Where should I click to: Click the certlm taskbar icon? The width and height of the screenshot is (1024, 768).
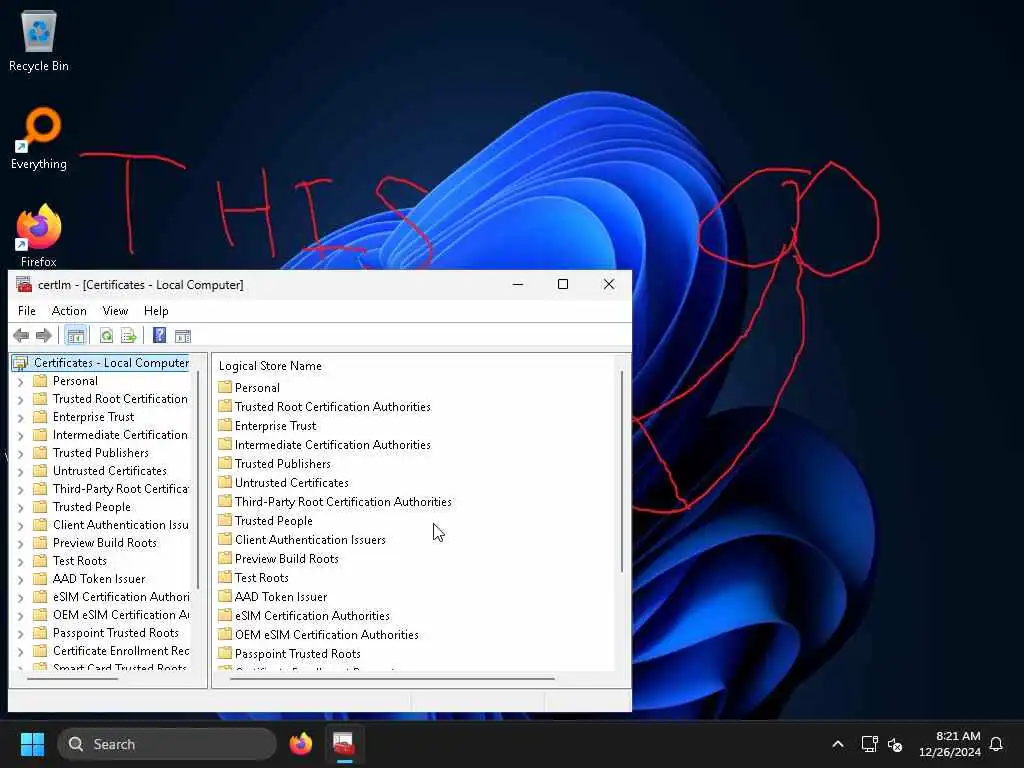344,744
